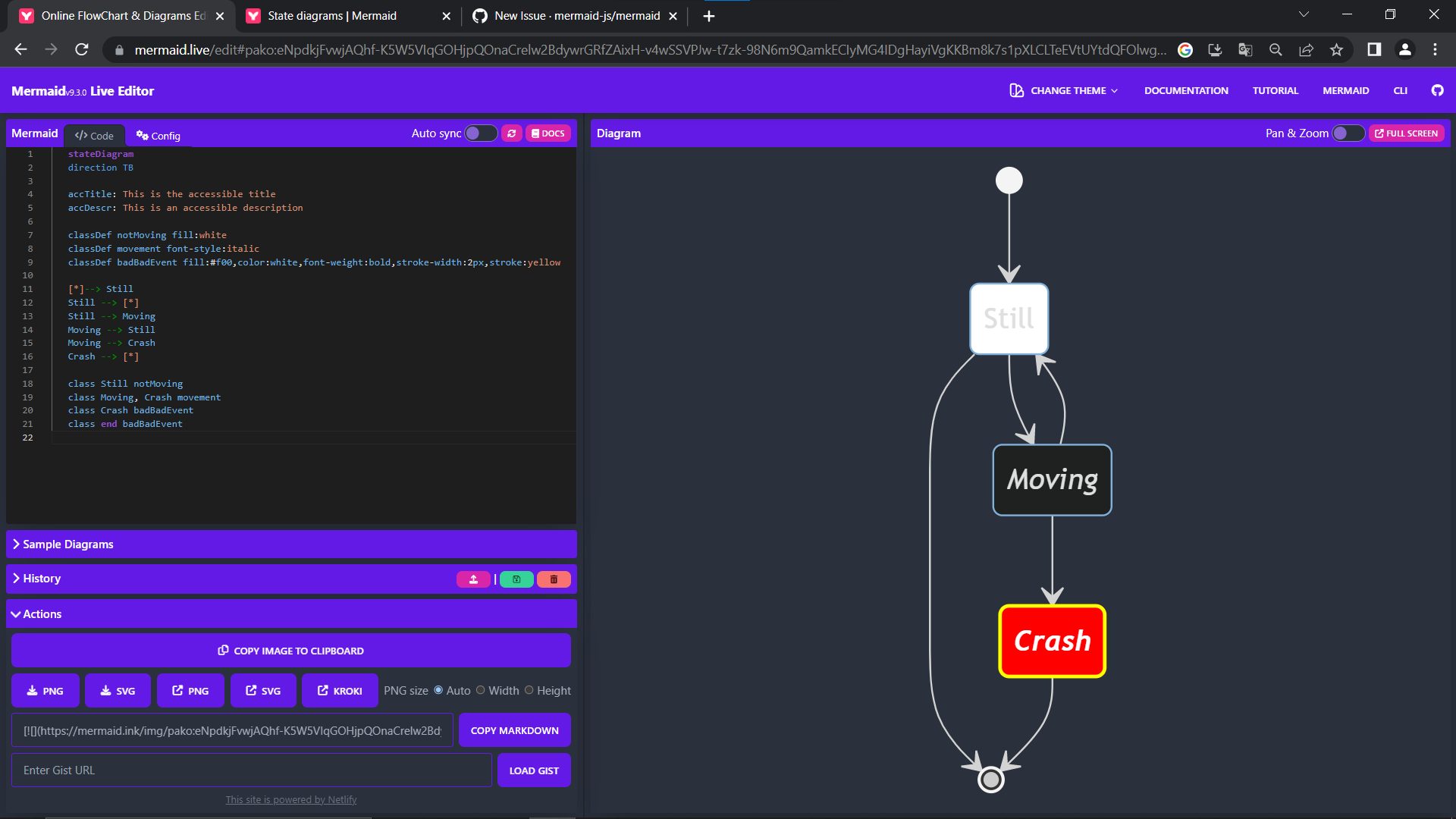Open the Change Theme dropdown
This screenshot has width=1456, height=819.
coord(1062,90)
